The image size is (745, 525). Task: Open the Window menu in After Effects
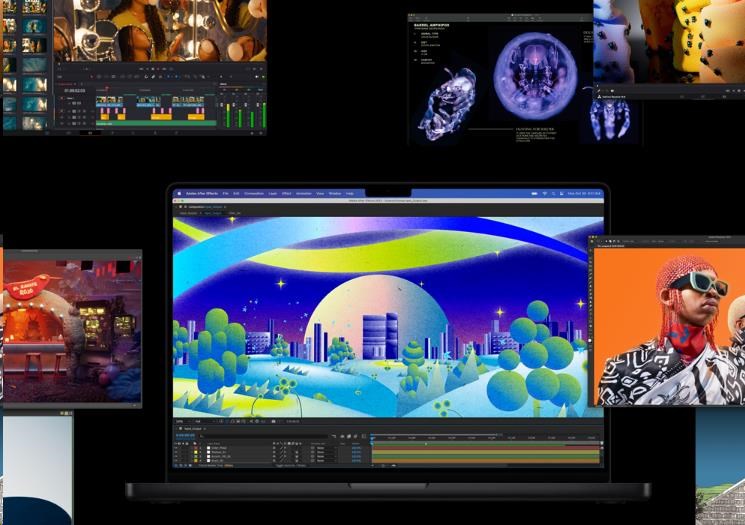coord(335,193)
